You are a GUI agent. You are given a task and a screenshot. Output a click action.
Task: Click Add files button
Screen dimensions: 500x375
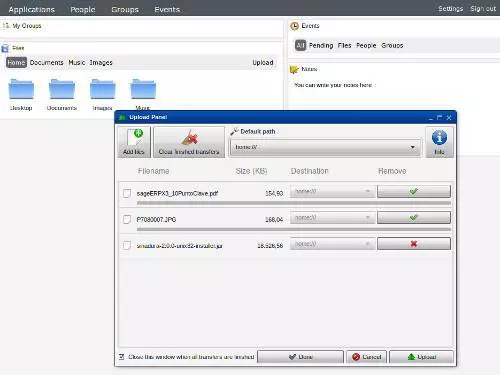134,142
